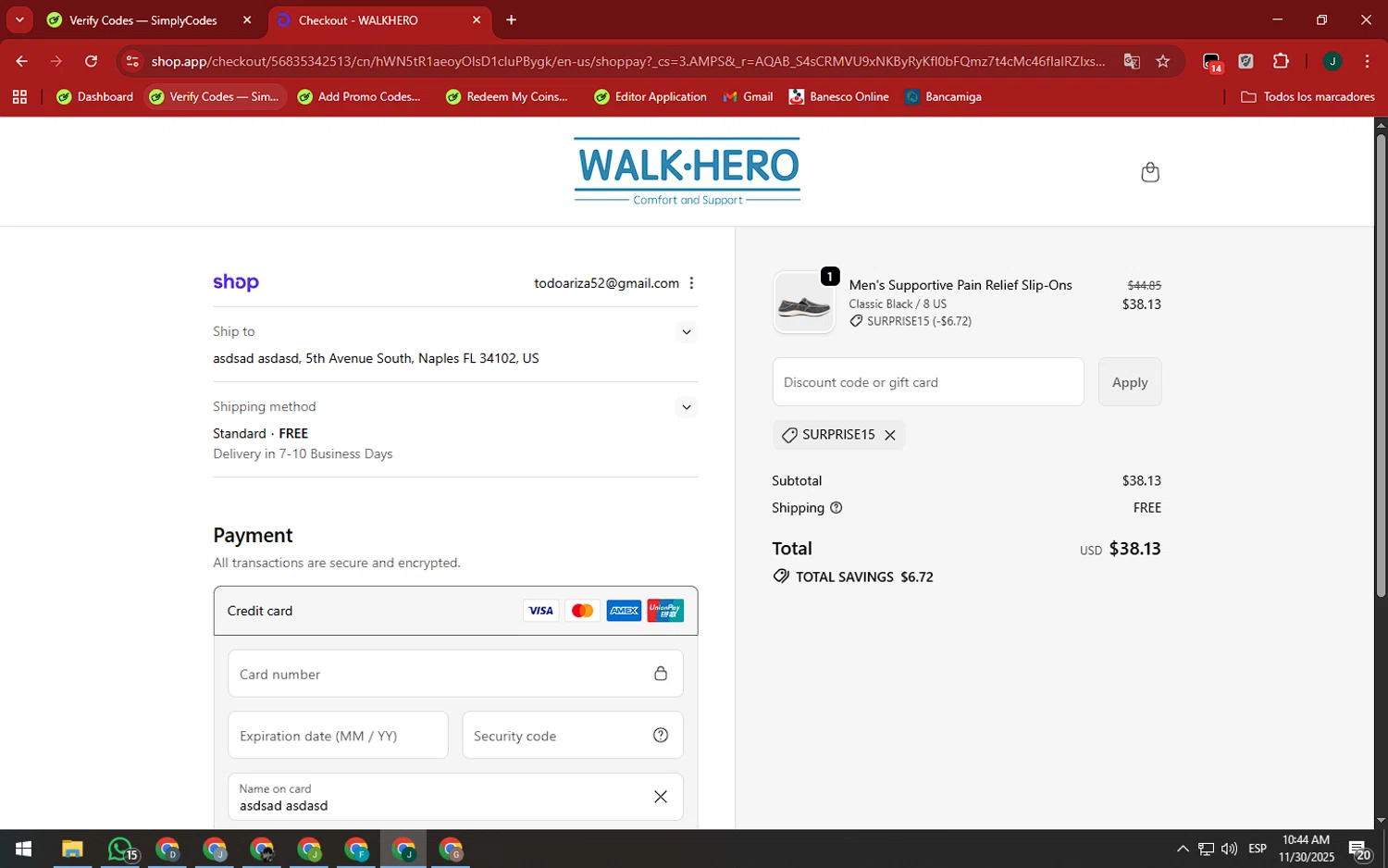Click the translate page icon
The image size is (1388, 868).
pos(1132,61)
